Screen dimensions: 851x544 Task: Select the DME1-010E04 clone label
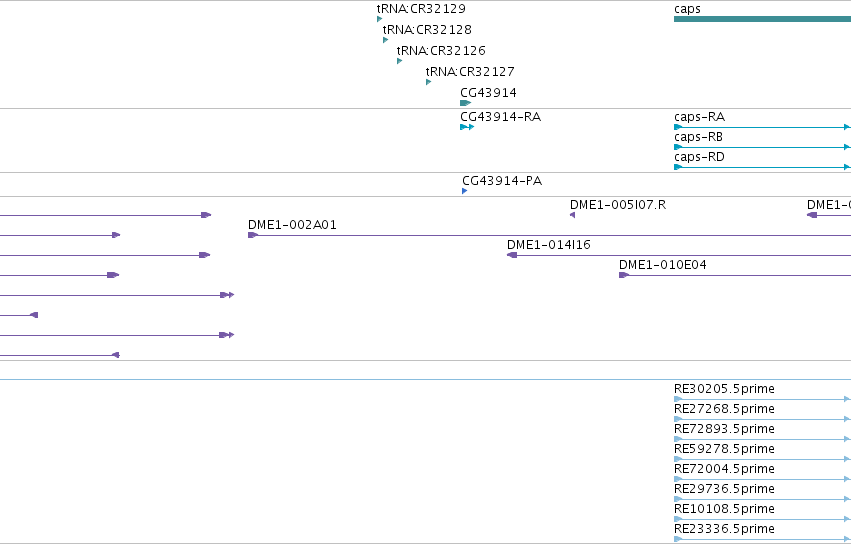pyautogui.click(x=663, y=265)
